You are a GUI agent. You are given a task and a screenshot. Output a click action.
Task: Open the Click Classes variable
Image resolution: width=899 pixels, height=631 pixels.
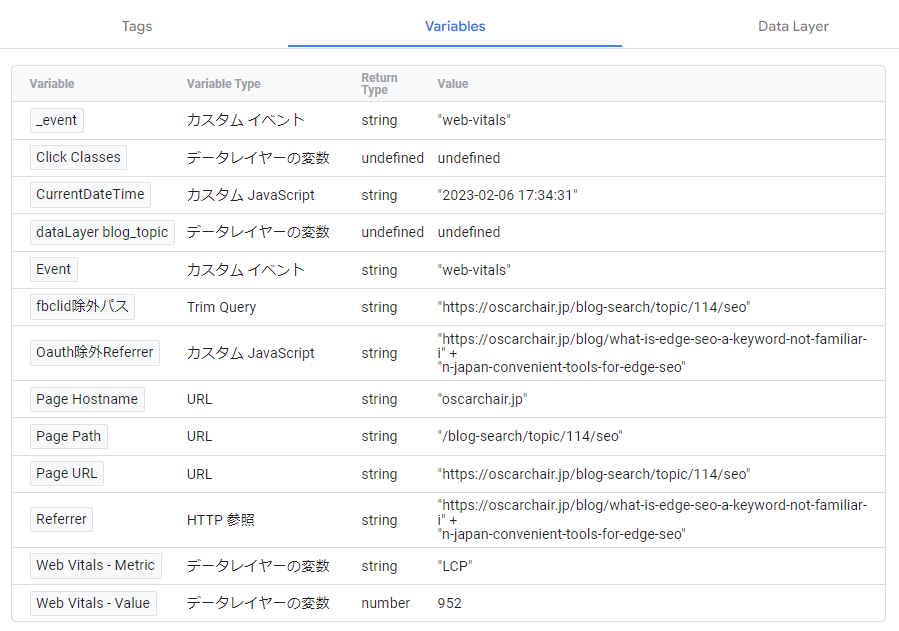(x=78, y=157)
